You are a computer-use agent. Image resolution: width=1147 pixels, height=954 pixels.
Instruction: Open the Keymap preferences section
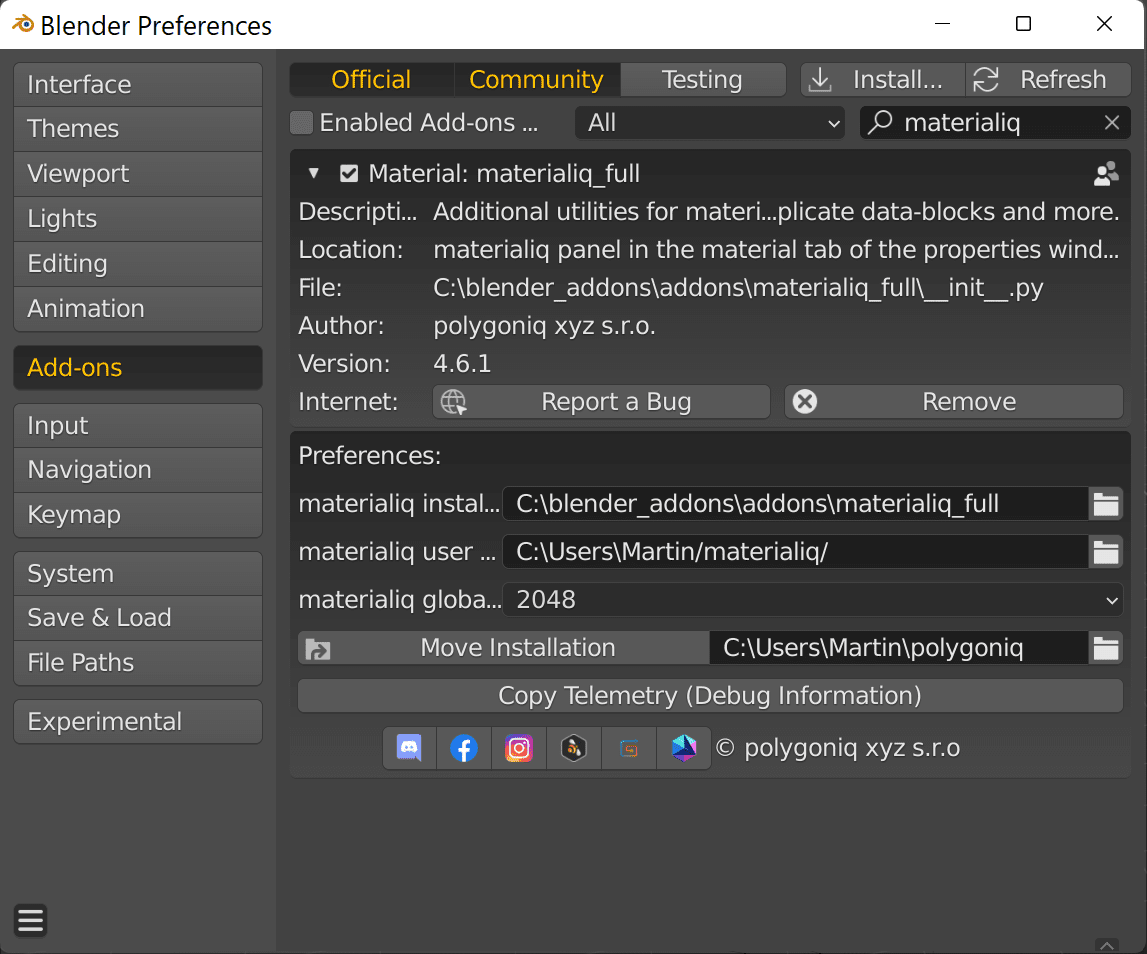click(138, 515)
